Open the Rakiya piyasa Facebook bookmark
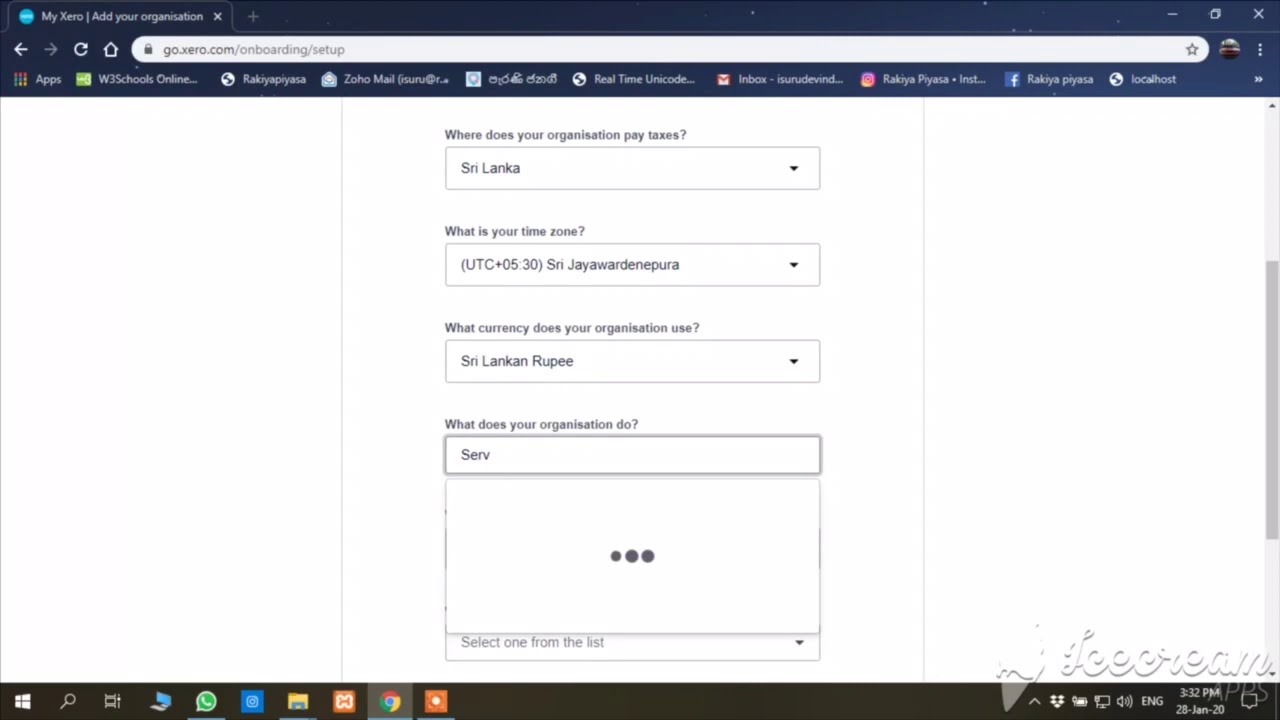 tap(1049, 79)
